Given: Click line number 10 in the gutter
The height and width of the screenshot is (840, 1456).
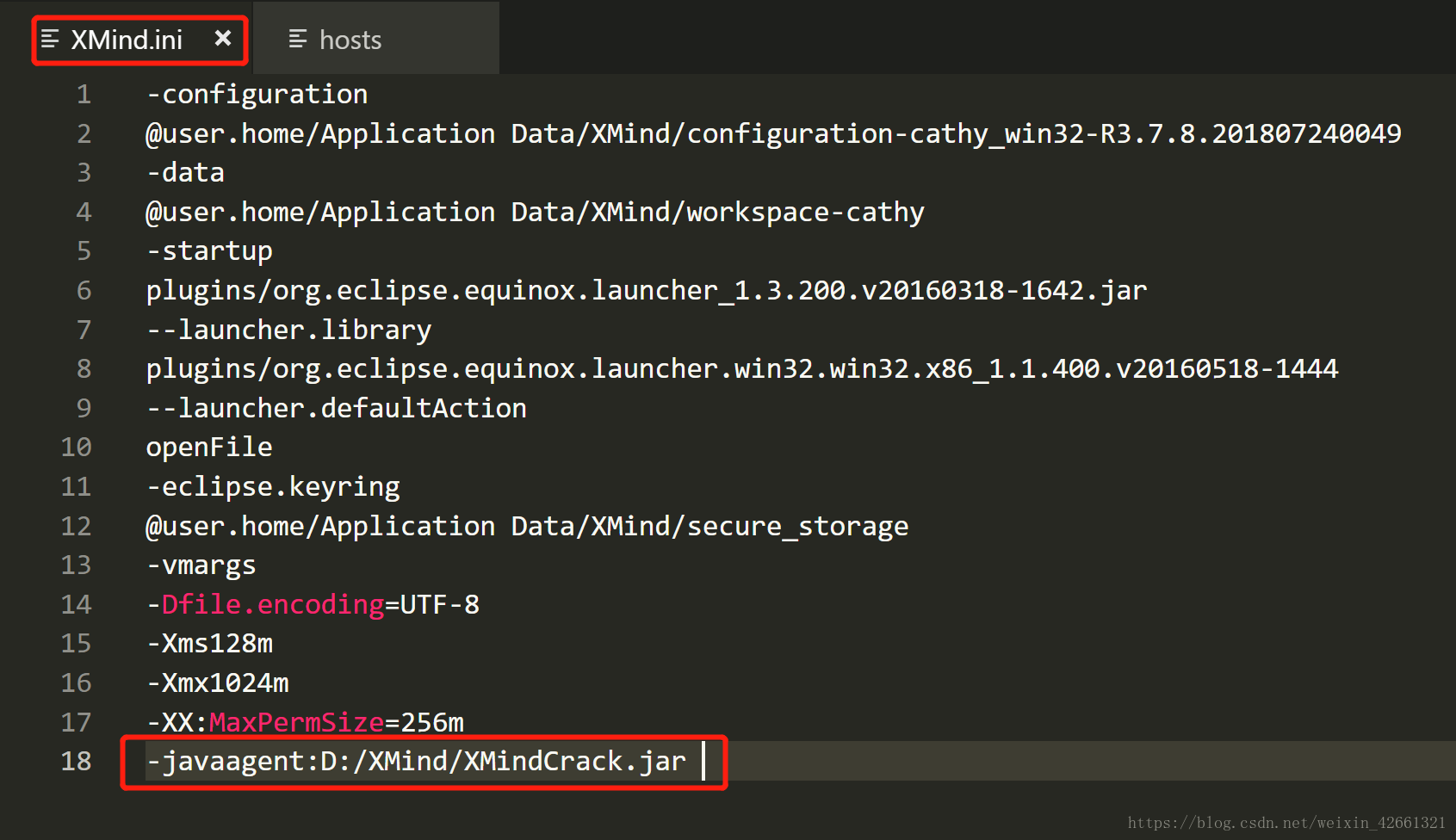Looking at the screenshot, I should [76, 447].
